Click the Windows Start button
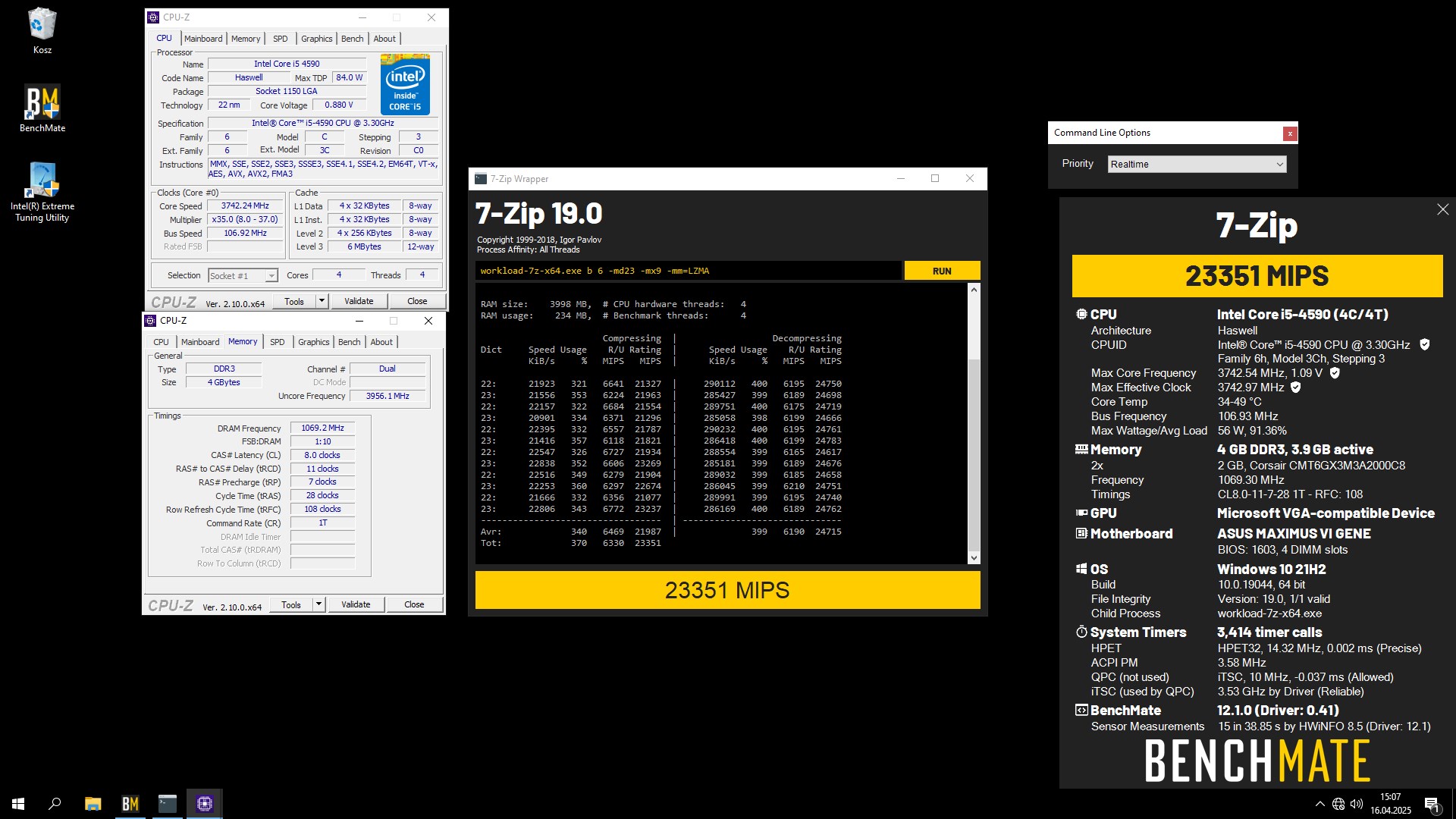This screenshot has width=1456, height=819. tap(18, 804)
